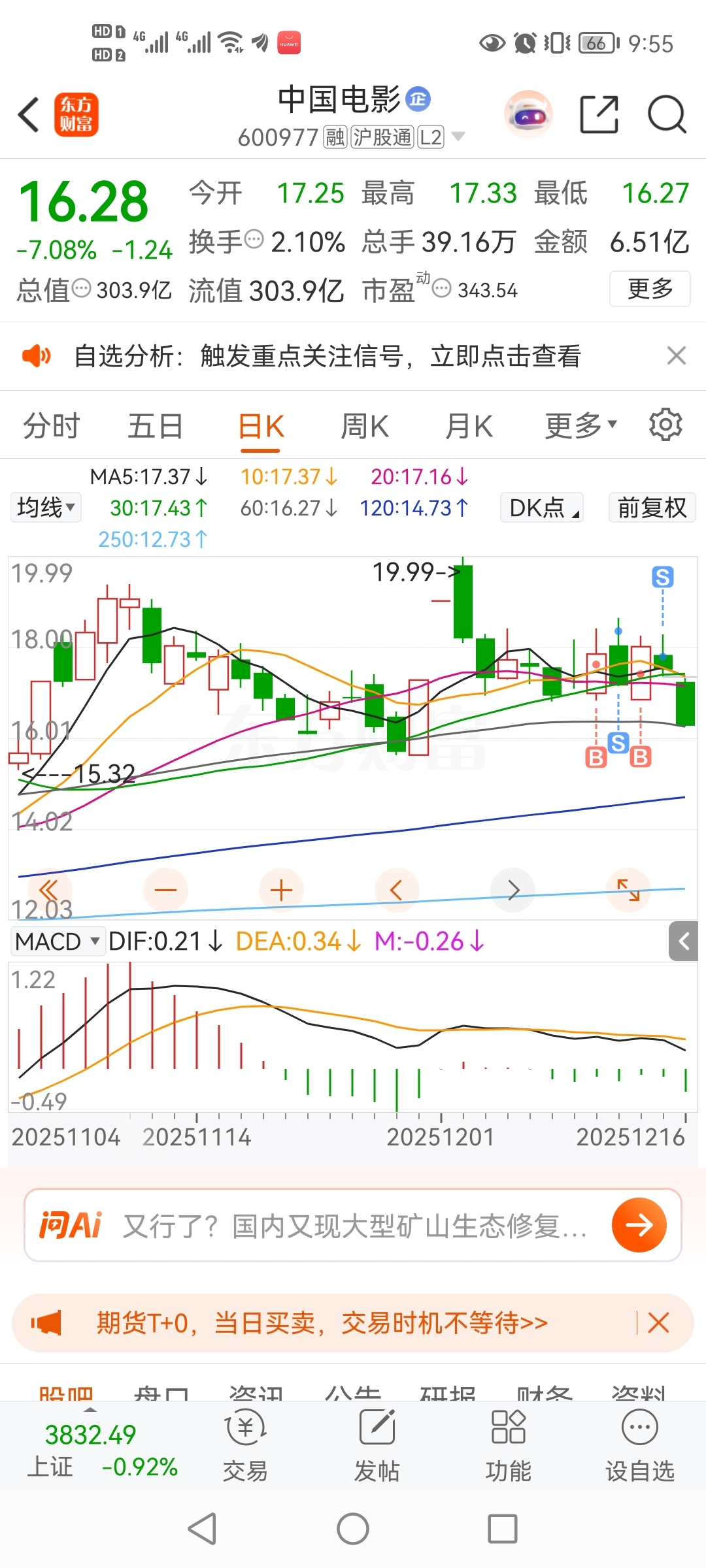706x1568 pixels.
Task: Zoom in the K-line chart (plus)
Action: [281, 890]
